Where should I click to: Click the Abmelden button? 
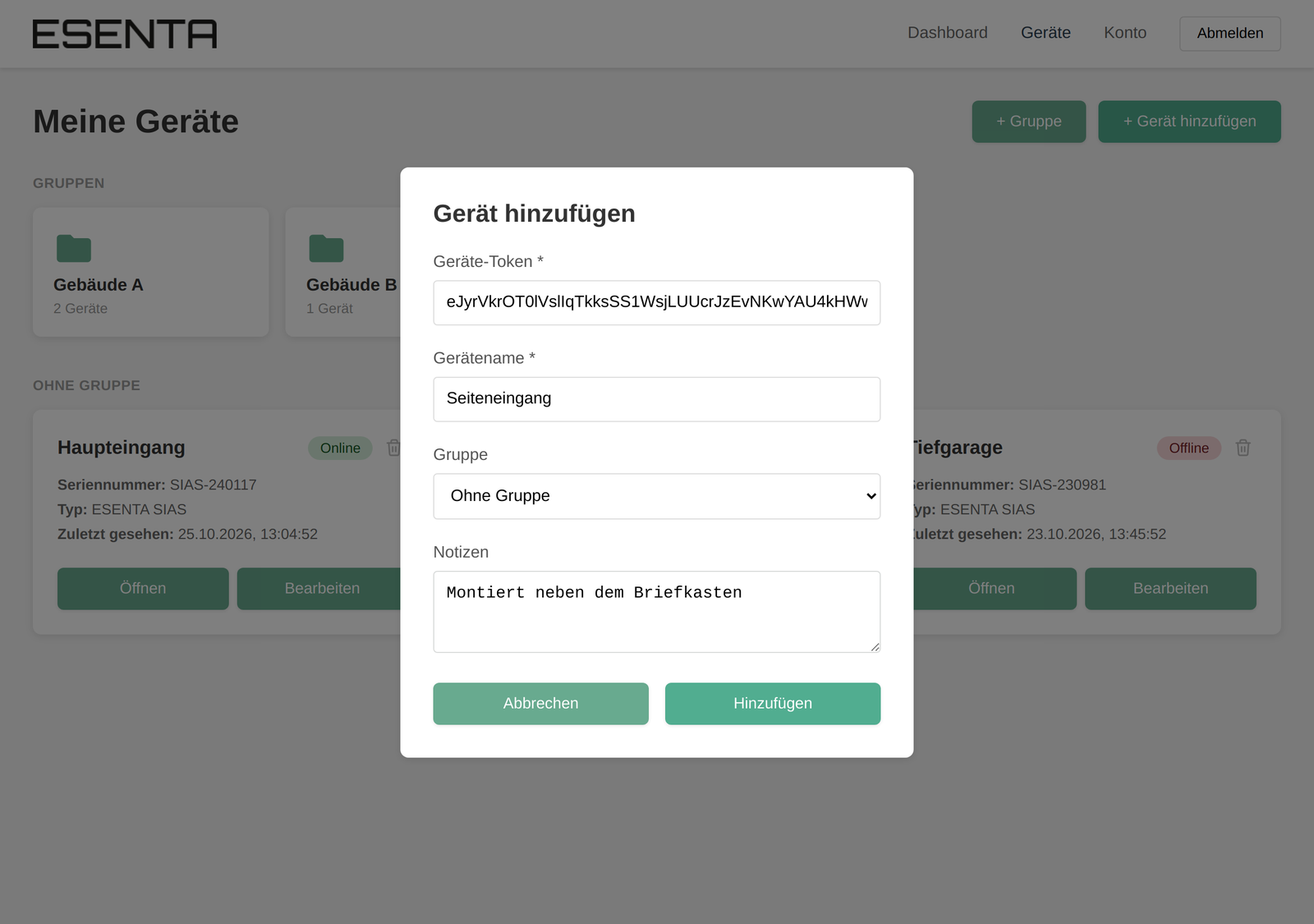(1230, 34)
